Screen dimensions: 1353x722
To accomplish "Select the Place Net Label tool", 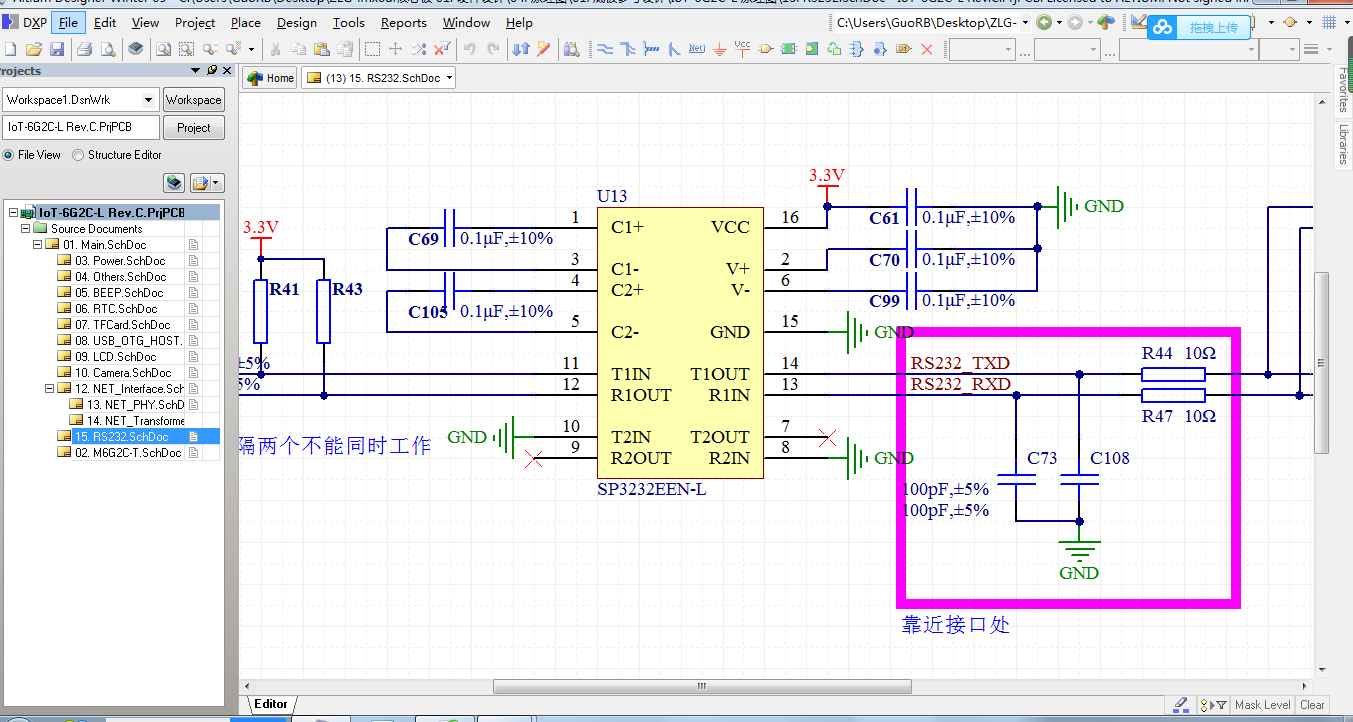I will click(697, 49).
